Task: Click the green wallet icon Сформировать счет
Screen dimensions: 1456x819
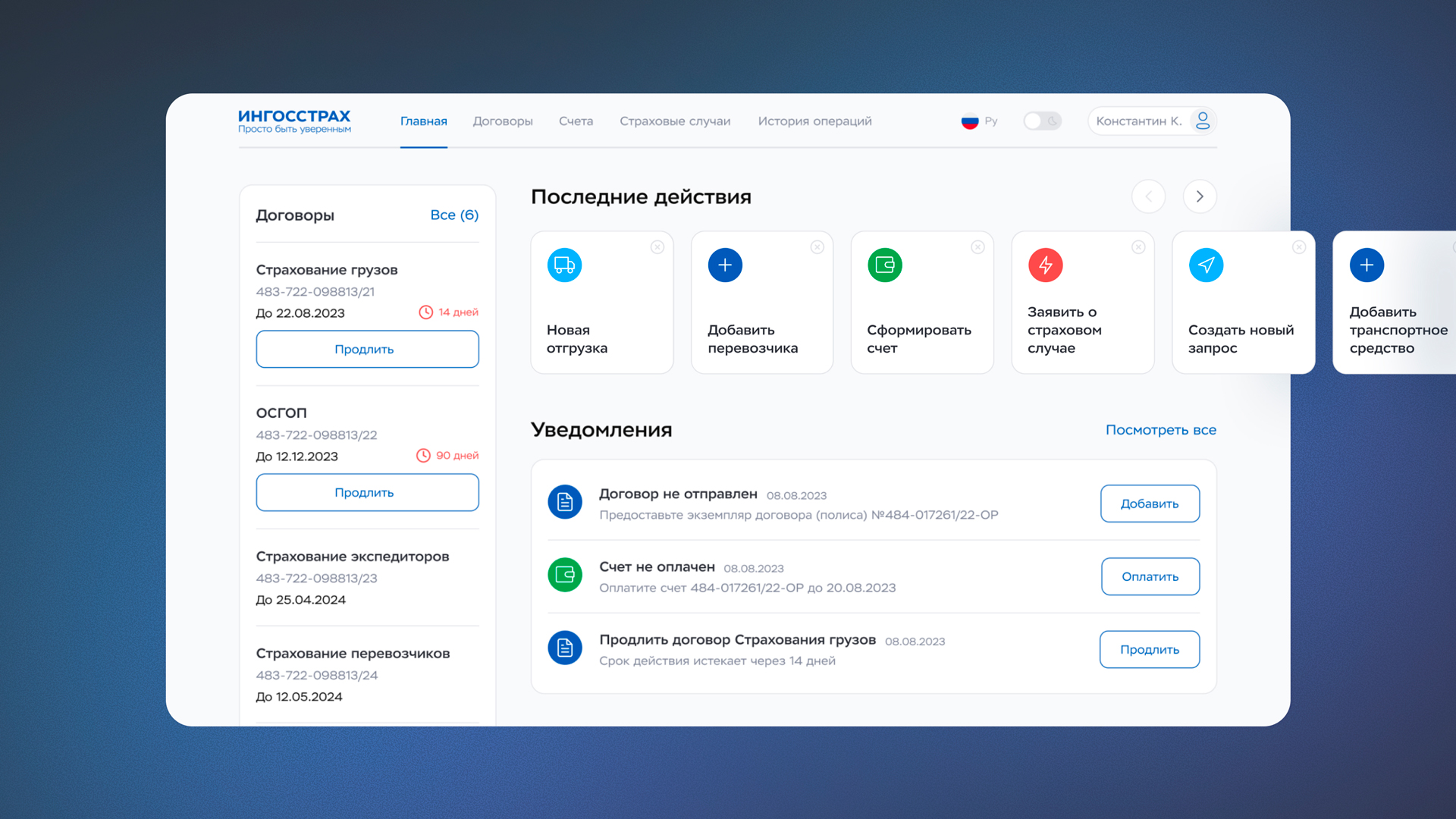Action: [885, 265]
